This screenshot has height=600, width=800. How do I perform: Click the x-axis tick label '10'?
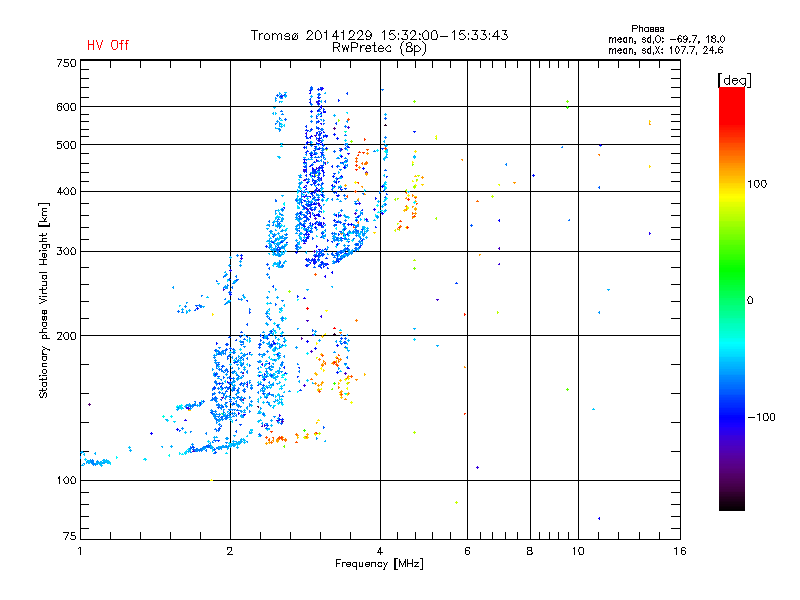tap(578, 551)
